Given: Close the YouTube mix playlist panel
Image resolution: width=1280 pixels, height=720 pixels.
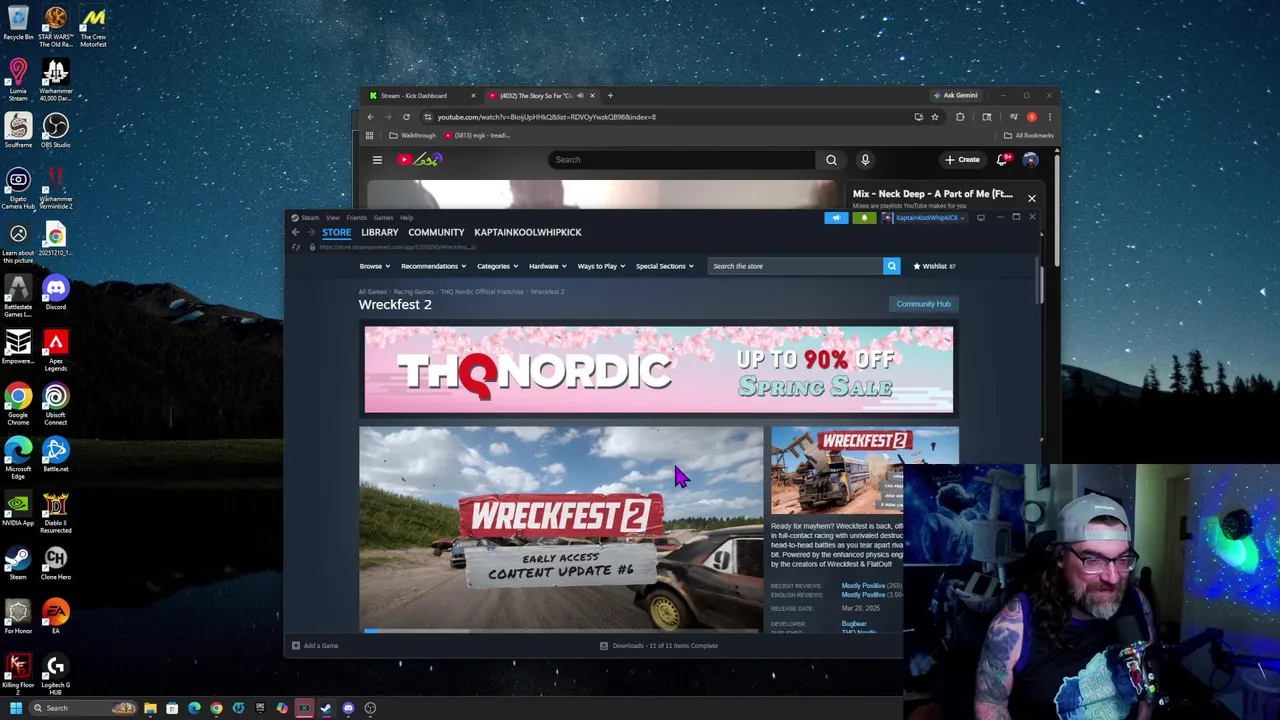Looking at the screenshot, I should (x=1032, y=198).
